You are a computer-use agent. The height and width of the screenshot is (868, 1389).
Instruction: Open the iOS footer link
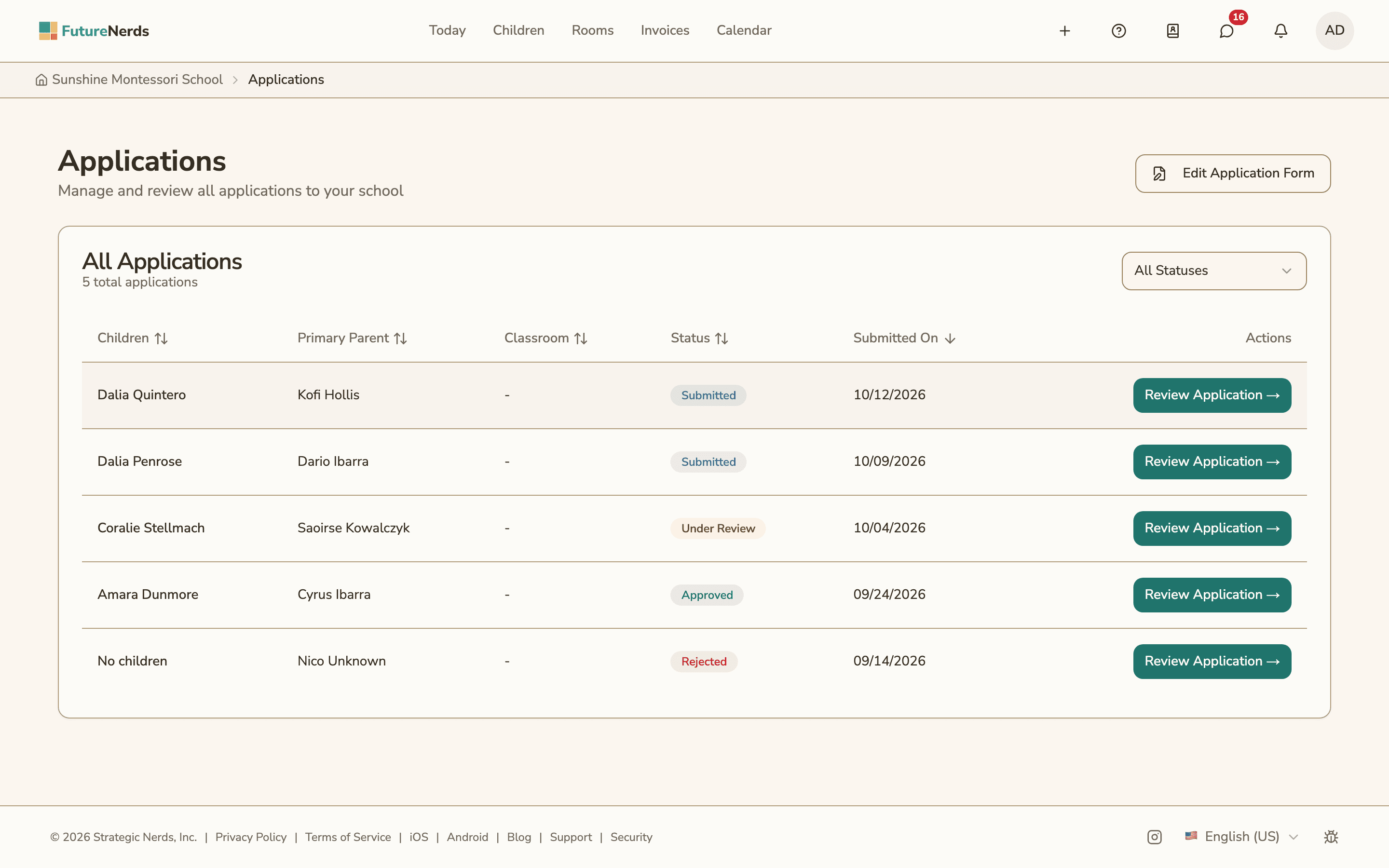coord(419,837)
